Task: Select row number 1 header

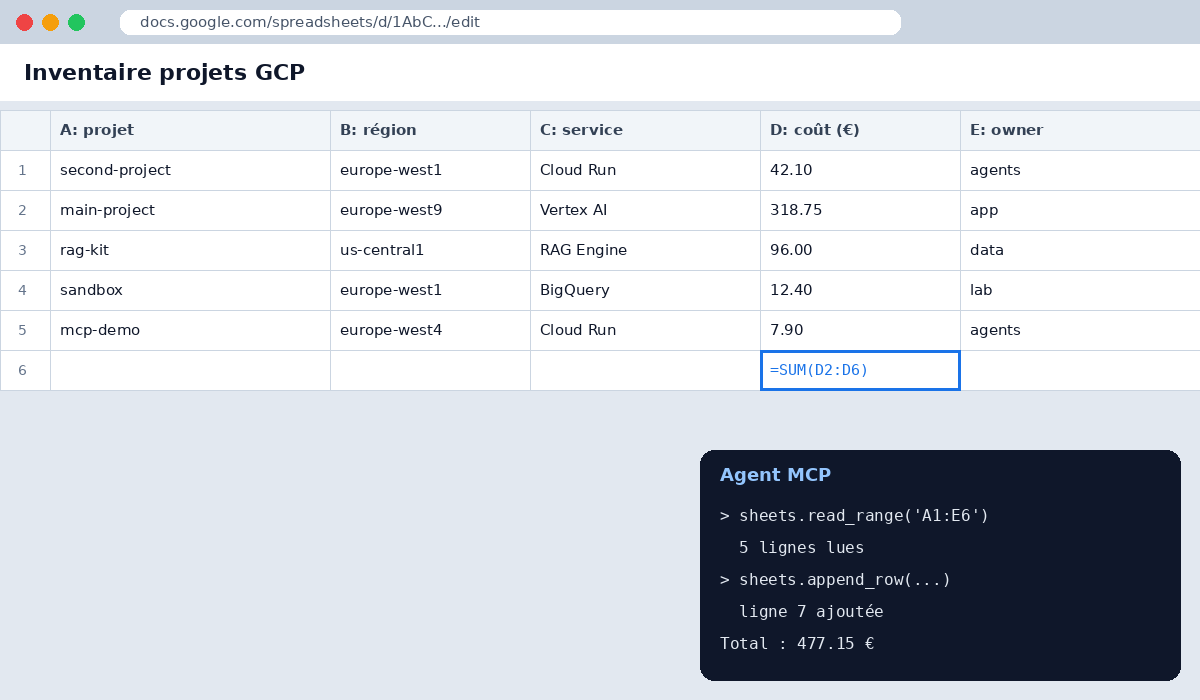Action: 25,170
